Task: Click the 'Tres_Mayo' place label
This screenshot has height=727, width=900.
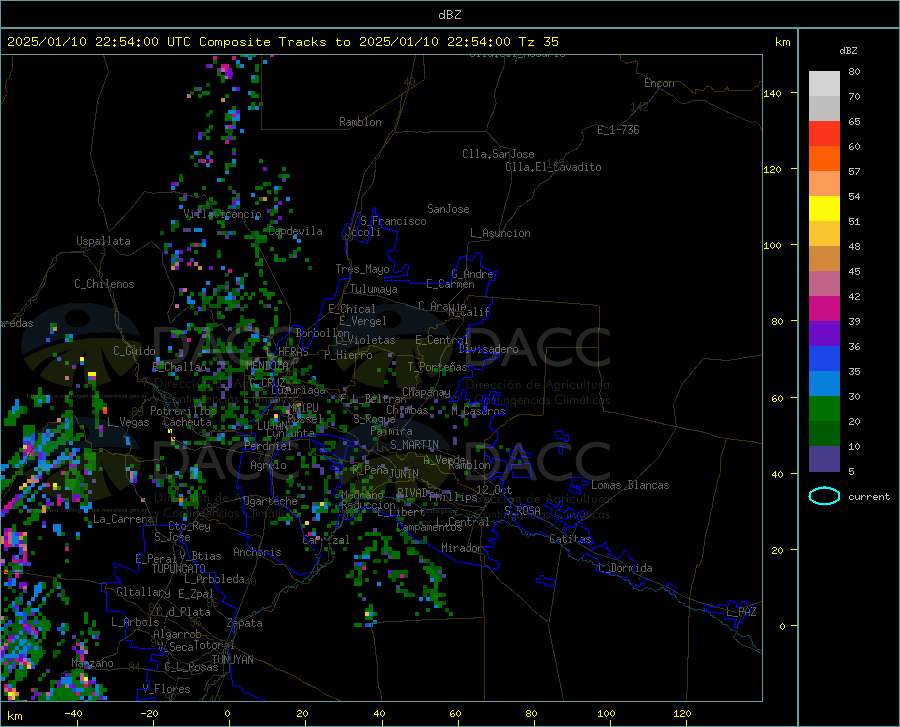Action: (x=362, y=269)
